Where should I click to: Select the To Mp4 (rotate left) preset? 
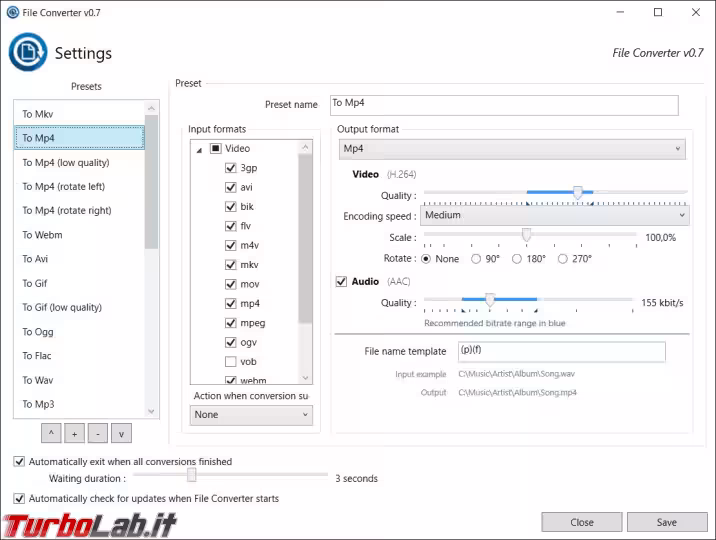[x=79, y=186]
